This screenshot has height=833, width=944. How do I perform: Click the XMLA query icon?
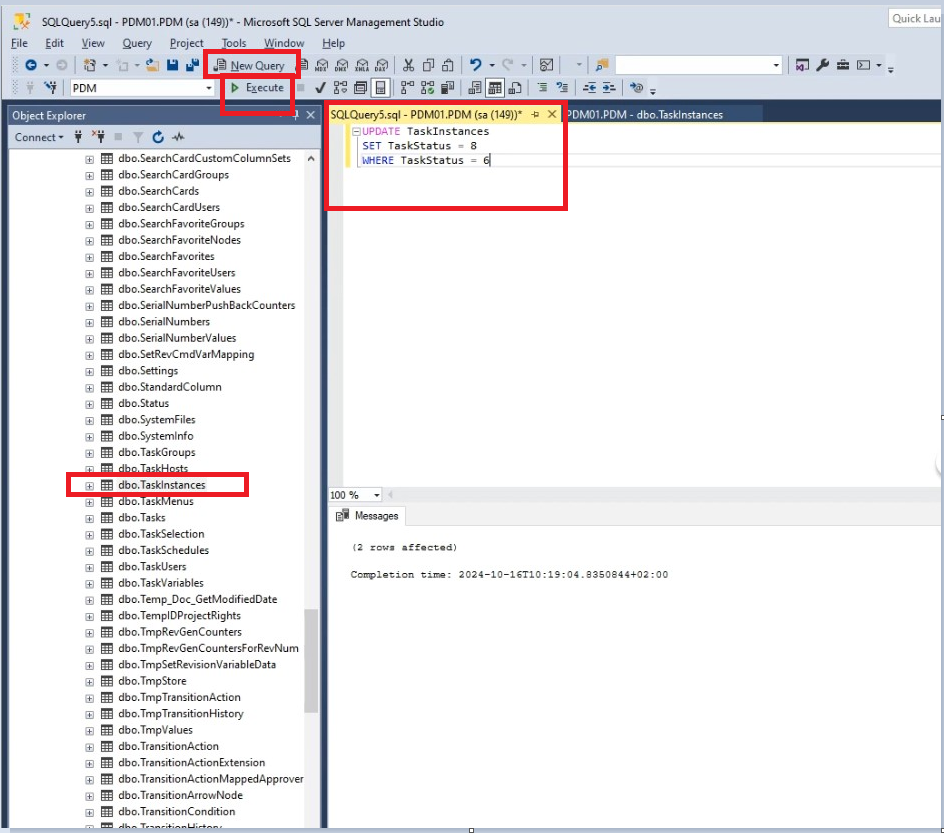click(x=362, y=65)
